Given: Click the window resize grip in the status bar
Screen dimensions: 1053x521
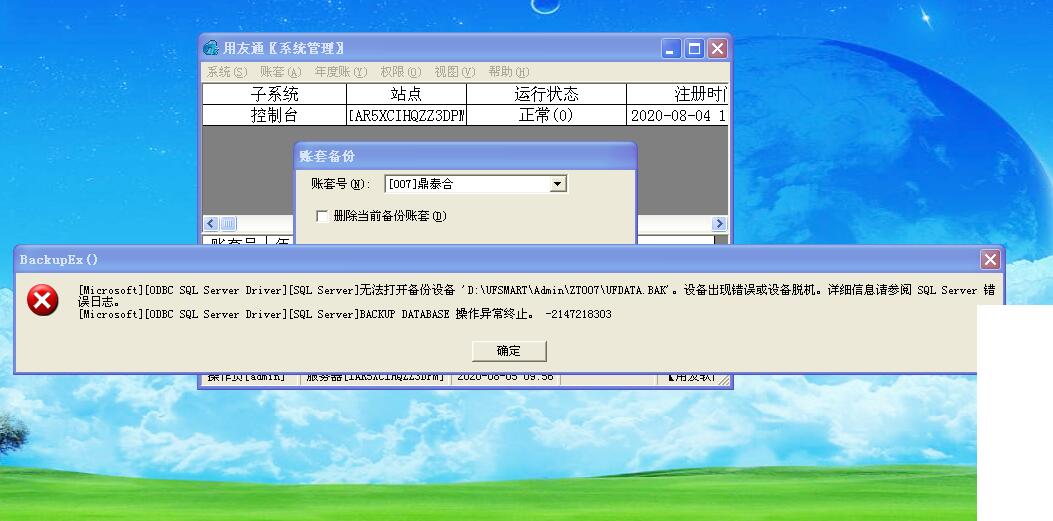Looking at the screenshot, I should coord(724,380).
